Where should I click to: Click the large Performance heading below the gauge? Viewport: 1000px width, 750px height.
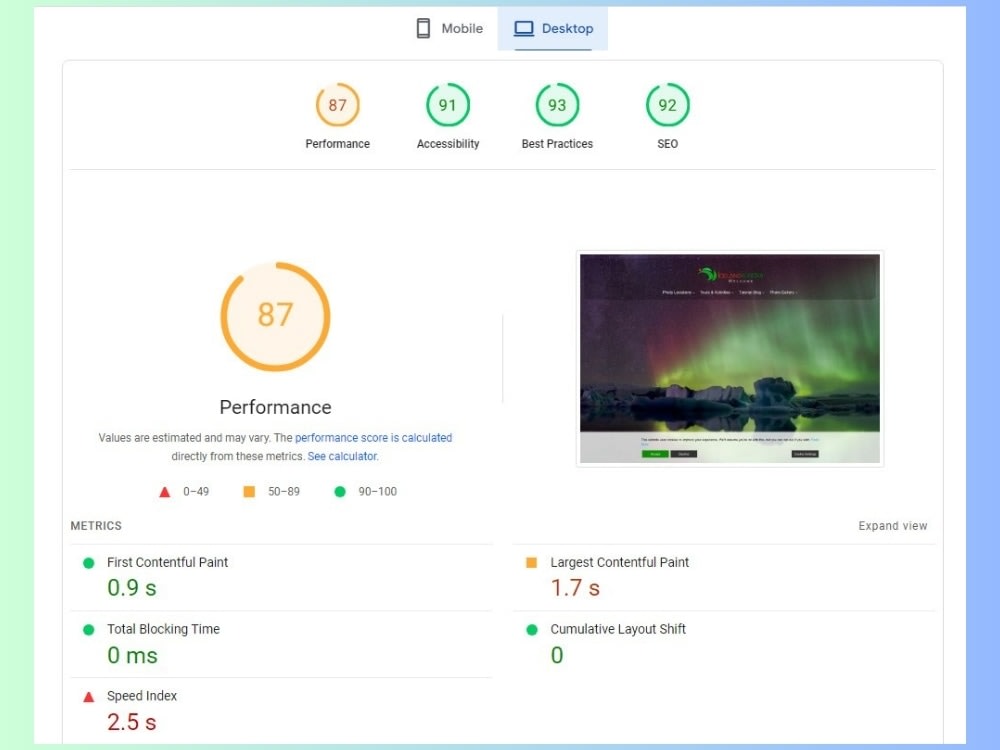pyautogui.click(x=276, y=407)
